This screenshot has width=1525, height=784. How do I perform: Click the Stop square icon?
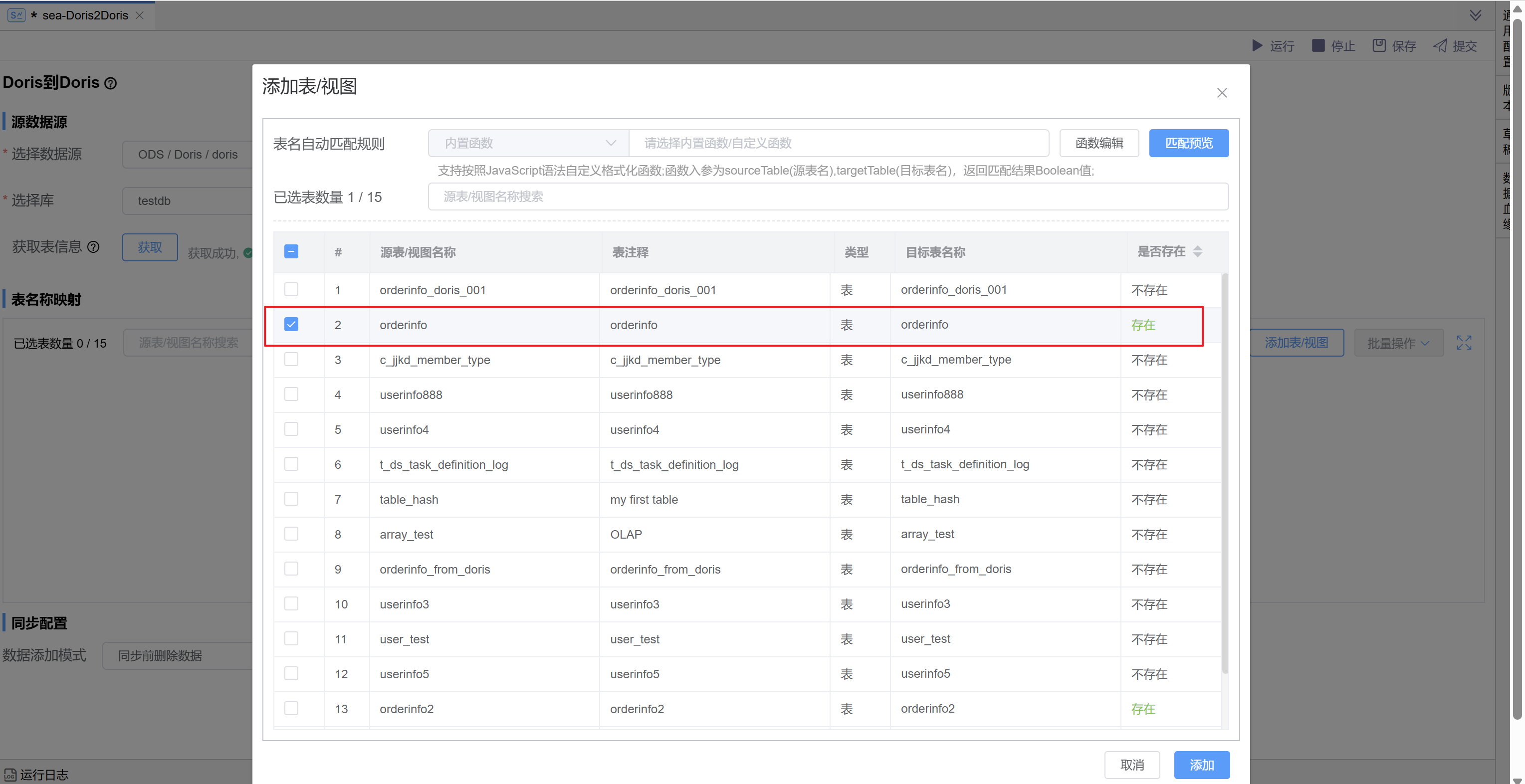pyautogui.click(x=1318, y=45)
